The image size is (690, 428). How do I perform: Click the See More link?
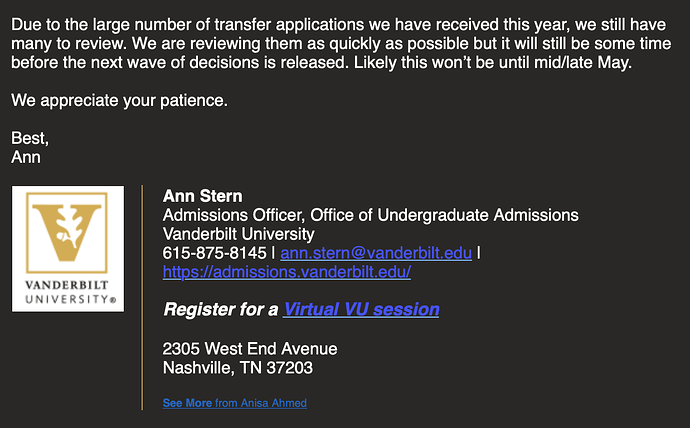click(187, 403)
